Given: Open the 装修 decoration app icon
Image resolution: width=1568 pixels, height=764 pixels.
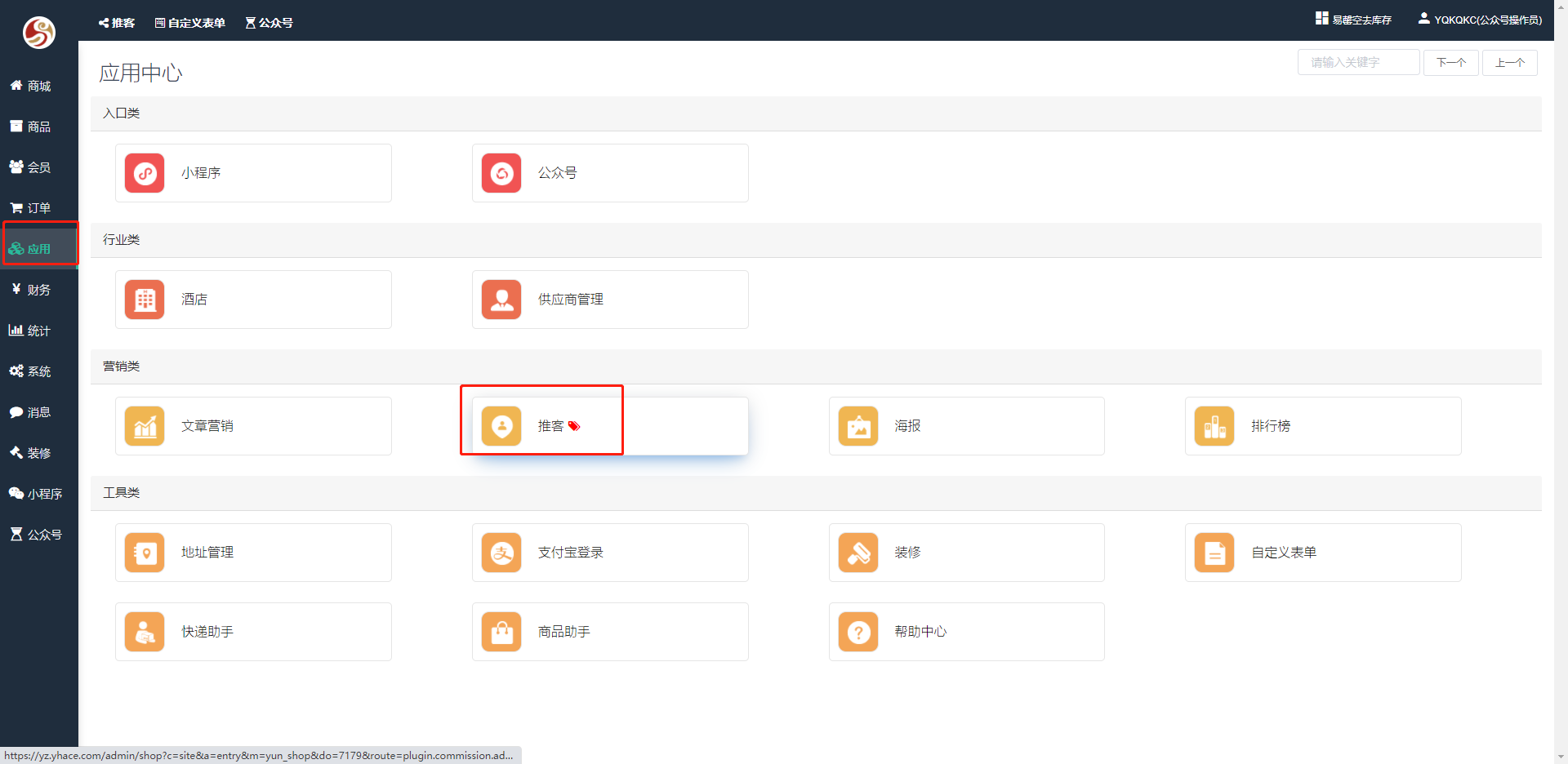Looking at the screenshot, I should (858, 553).
